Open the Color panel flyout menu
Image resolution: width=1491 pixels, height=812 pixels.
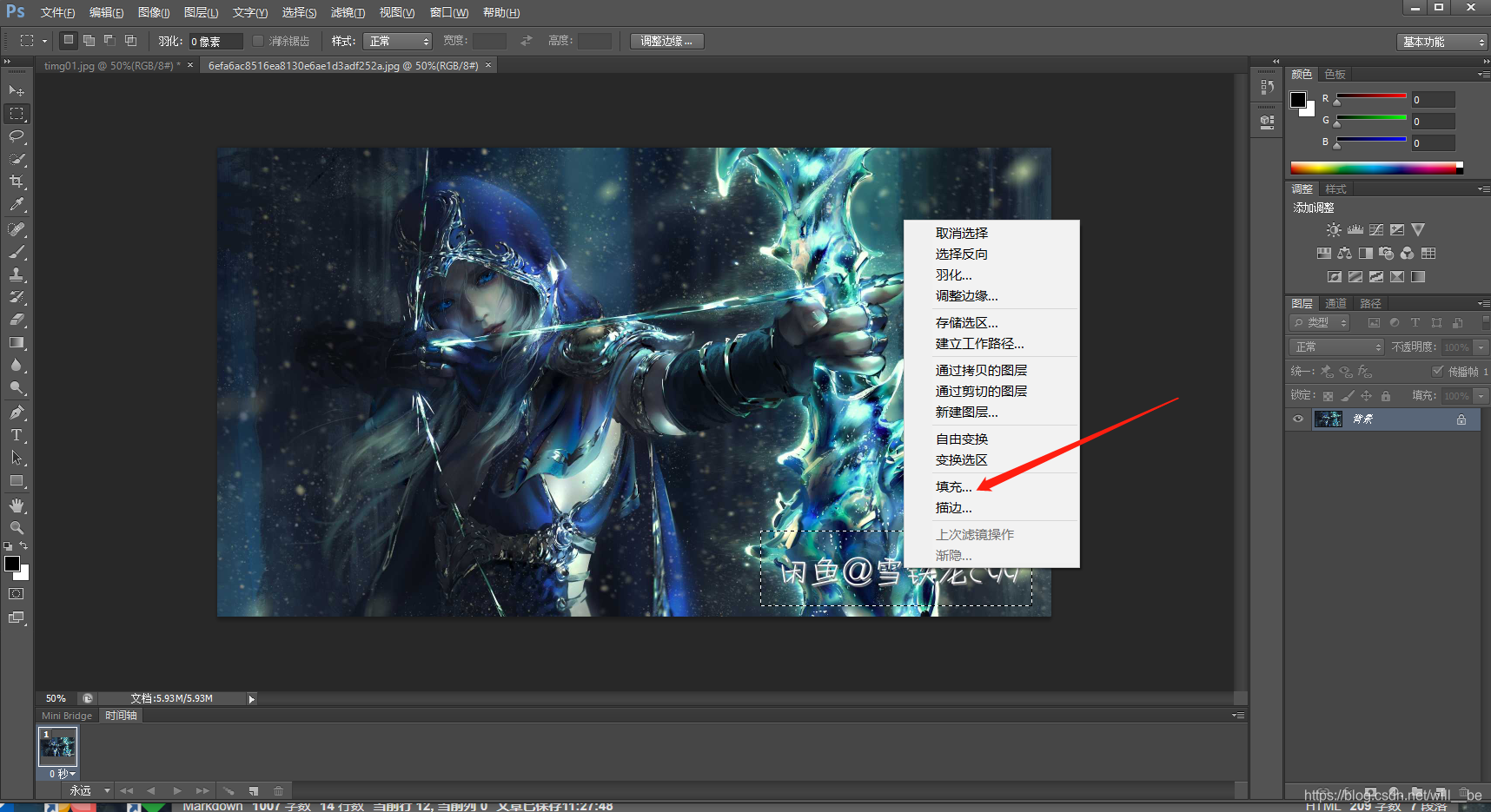(x=1484, y=75)
